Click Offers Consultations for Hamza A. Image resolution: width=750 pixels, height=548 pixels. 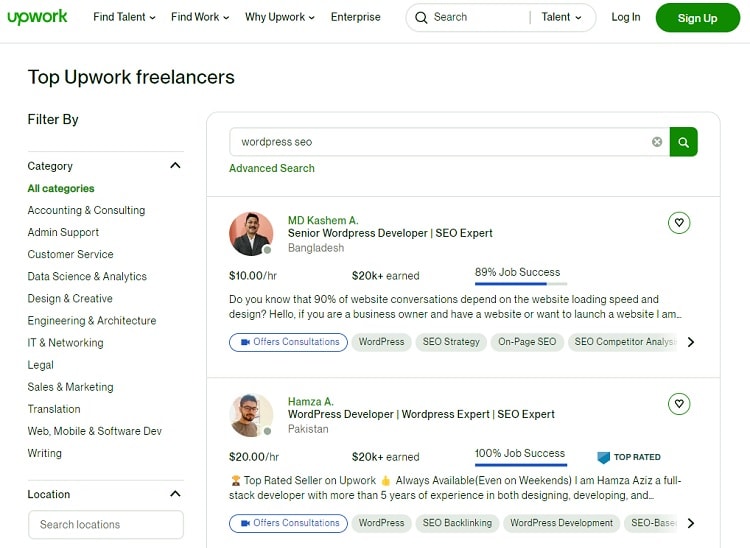(288, 524)
